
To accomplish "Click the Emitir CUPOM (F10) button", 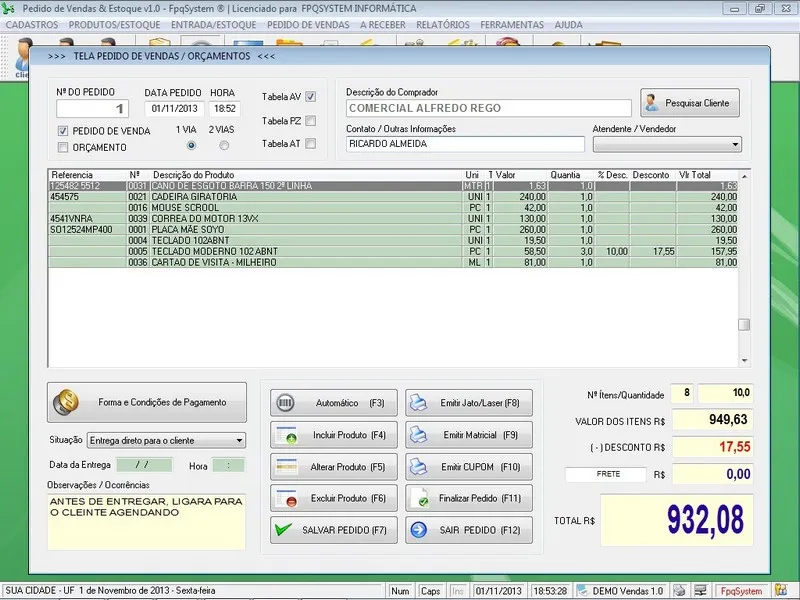I will (x=469, y=467).
